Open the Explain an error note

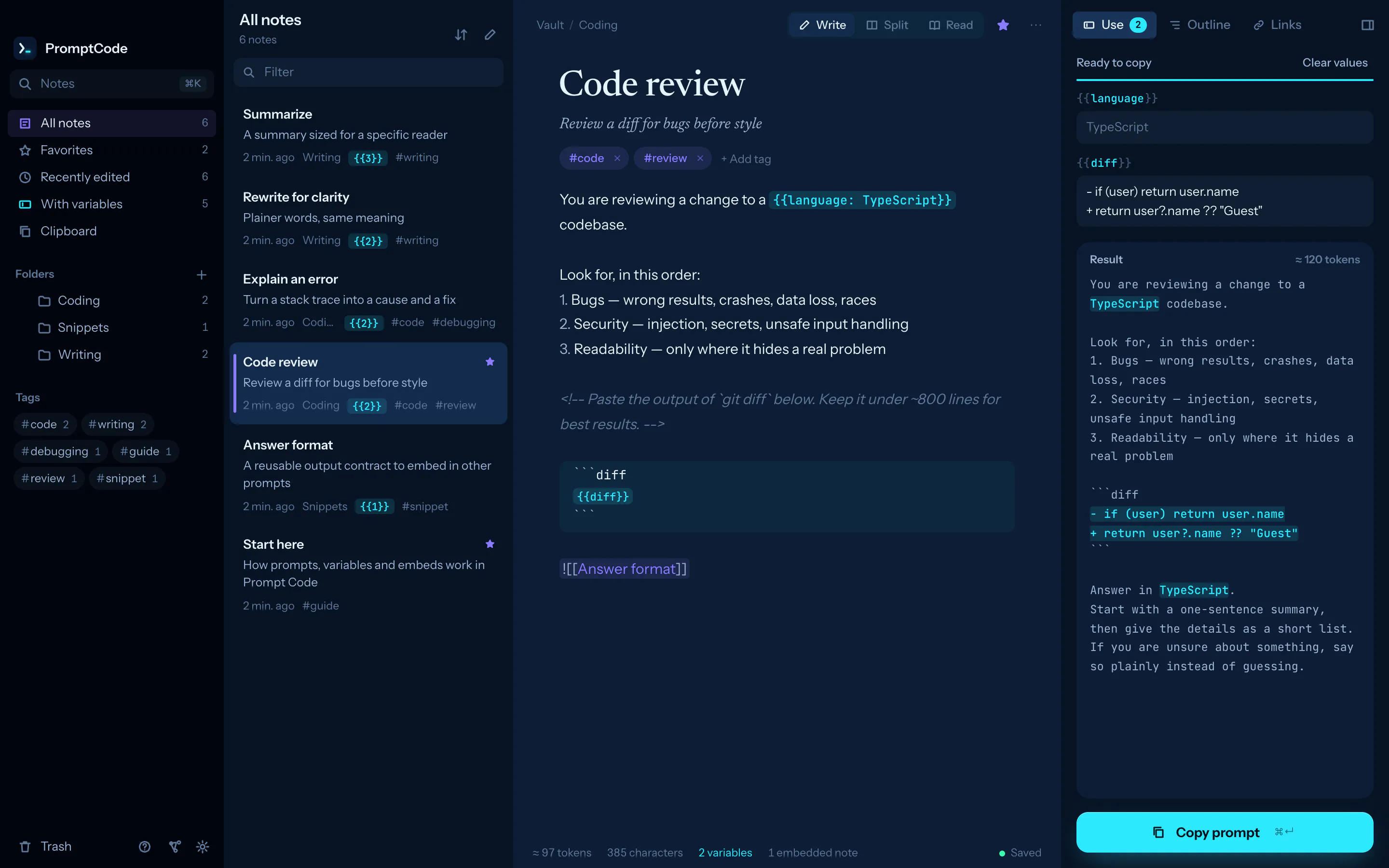(x=368, y=300)
